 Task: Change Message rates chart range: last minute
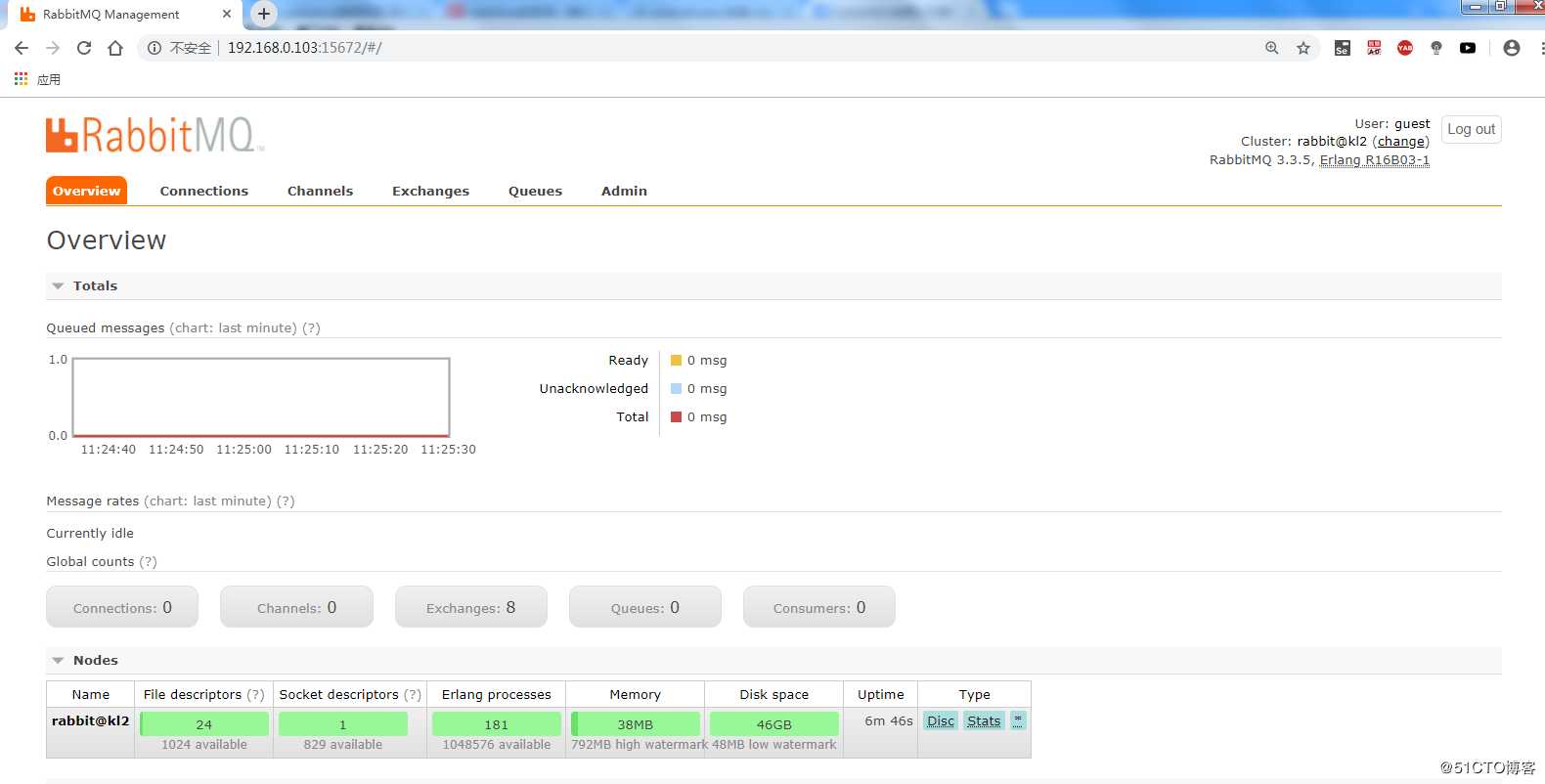click(207, 501)
